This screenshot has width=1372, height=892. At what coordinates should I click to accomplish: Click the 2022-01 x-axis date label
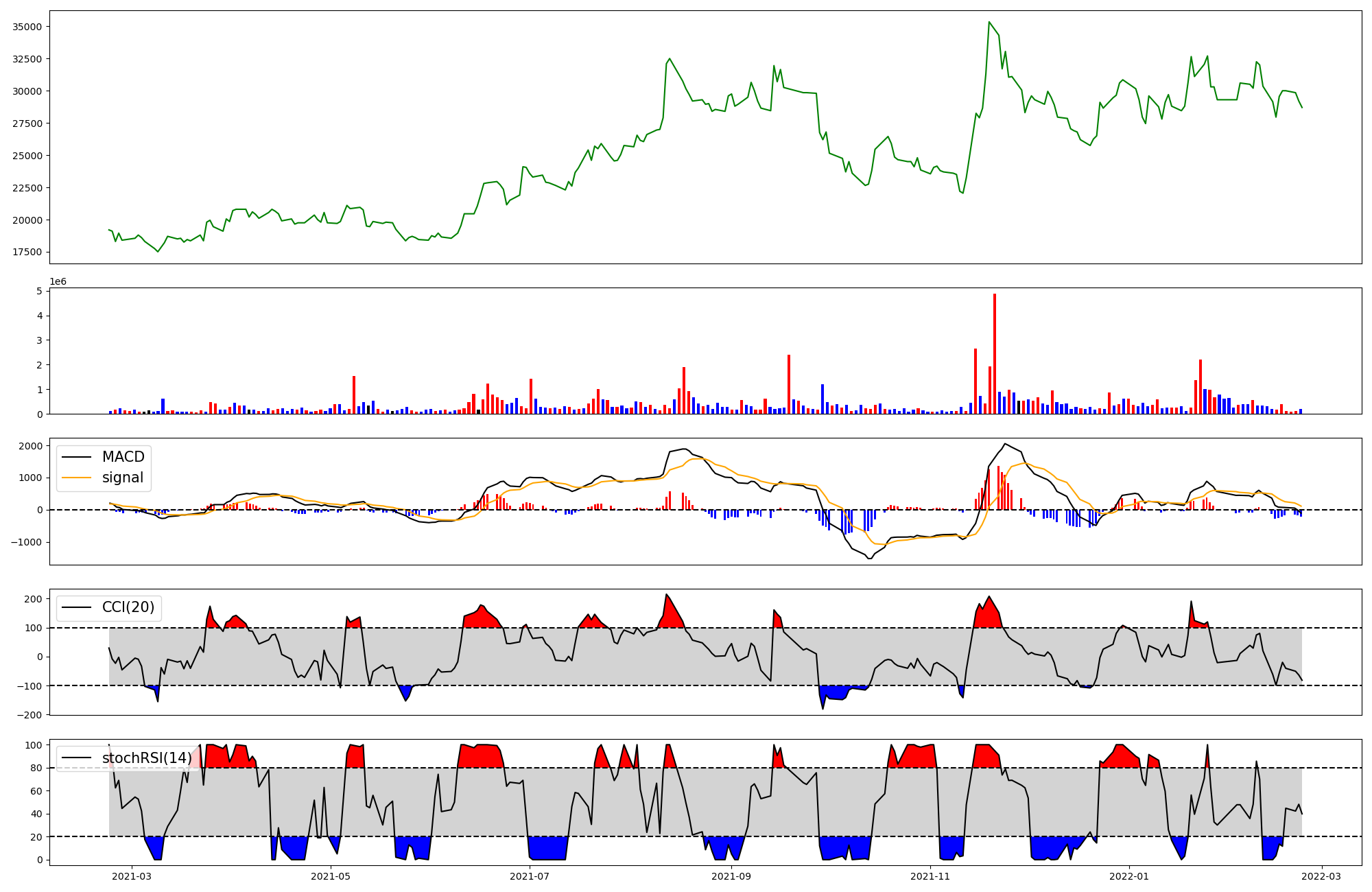click(x=1129, y=876)
